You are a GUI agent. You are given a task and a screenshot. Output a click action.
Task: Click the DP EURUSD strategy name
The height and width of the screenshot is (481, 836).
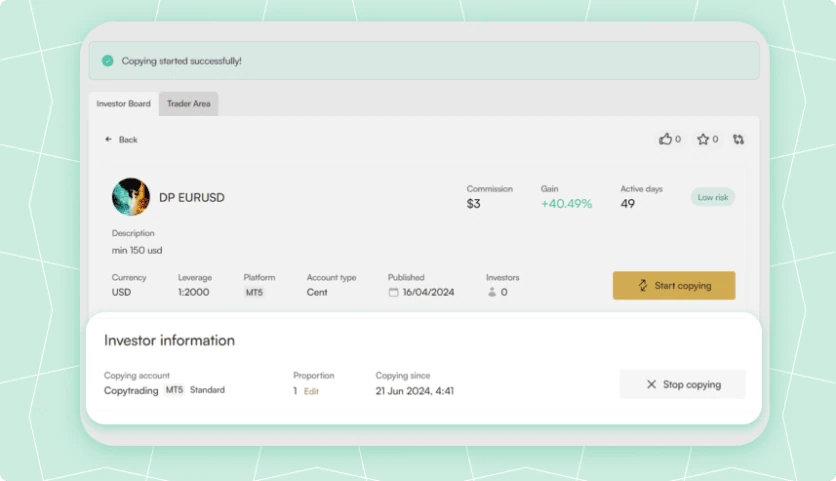click(x=191, y=197)
